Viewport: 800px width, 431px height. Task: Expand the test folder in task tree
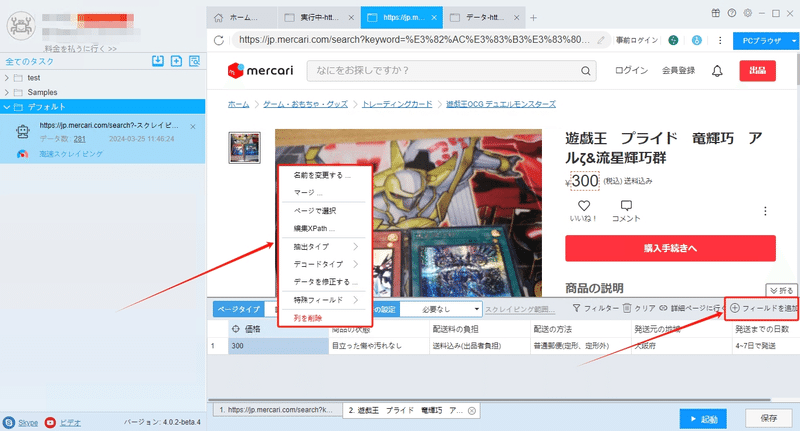[x=7, y=78]
